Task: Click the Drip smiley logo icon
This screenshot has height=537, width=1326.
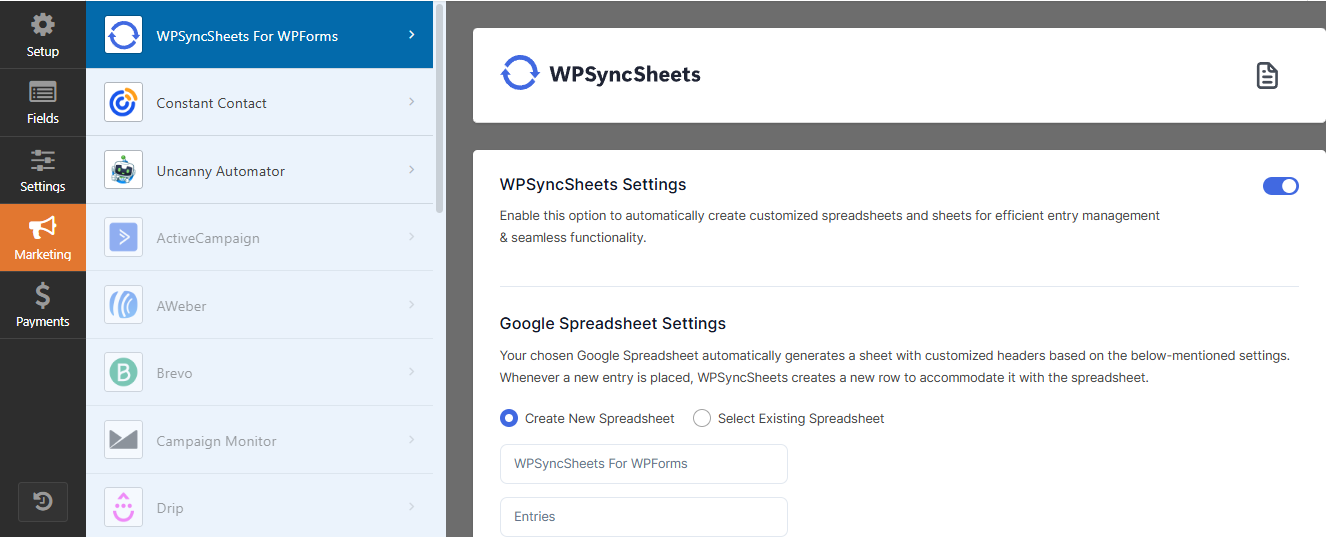Action: [x=124, y=507]
